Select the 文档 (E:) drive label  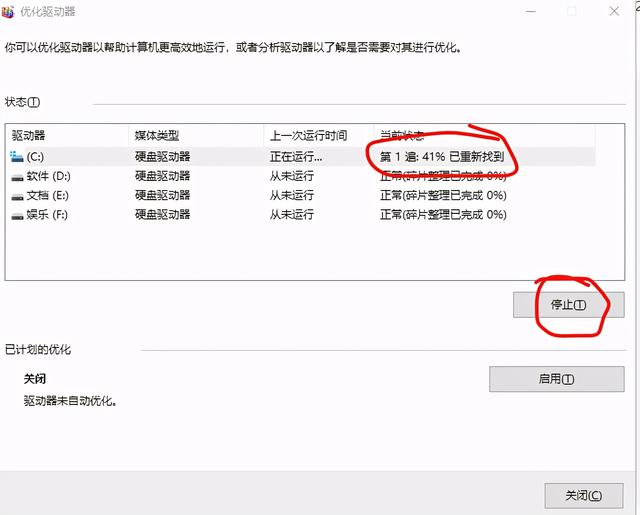pyautogui.click(x=48, y=195)
